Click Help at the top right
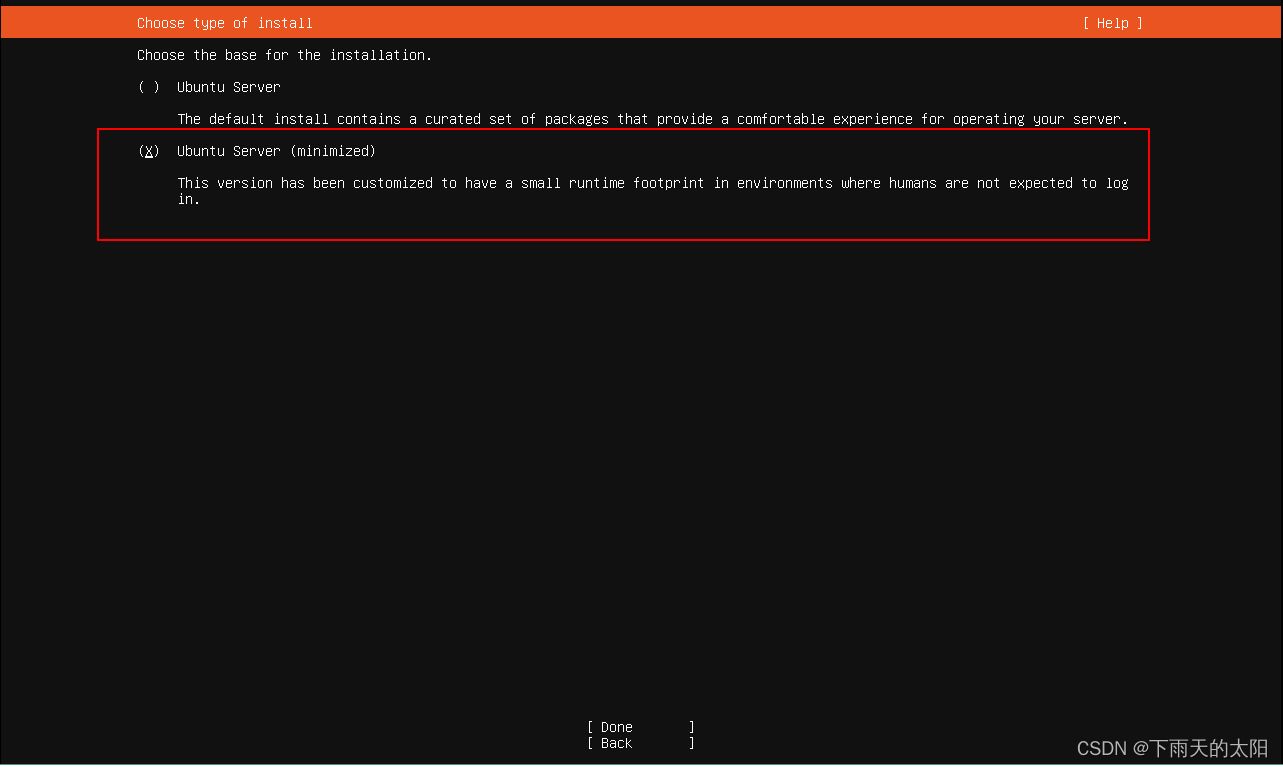1283x768 pixels. 1112,22
